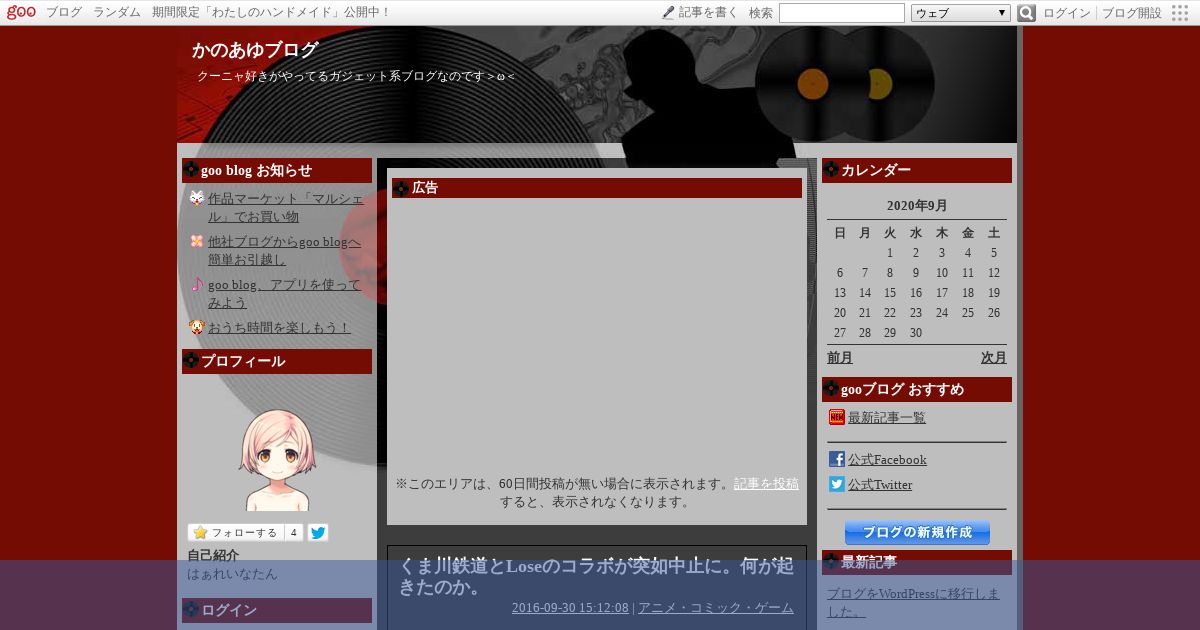This screenshot has width=1200, height=630.
Task: Click the ブログの新規作成 button
Action: tap(917, 532)
